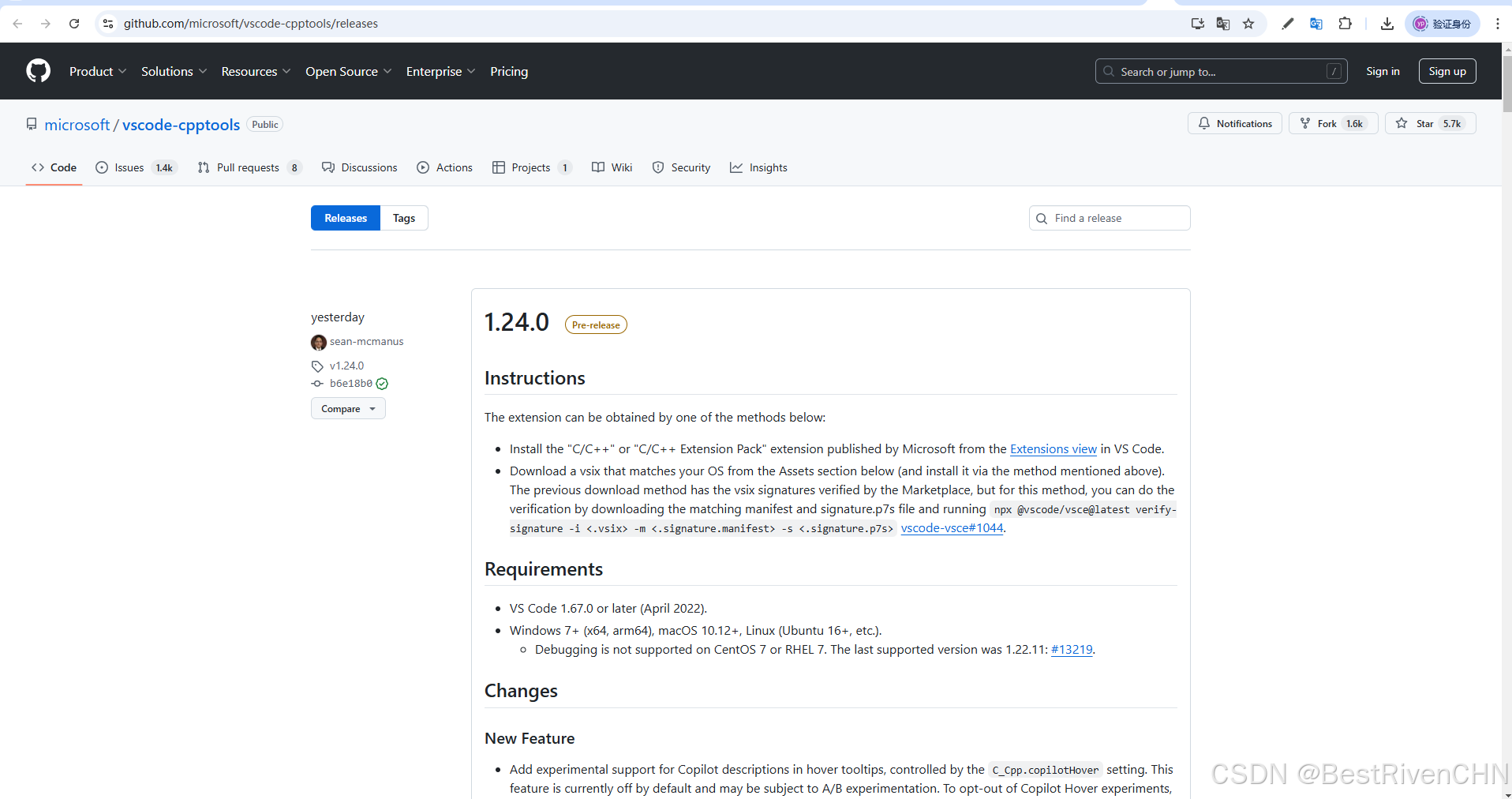Image resolution: width=1512 pixels, height=799 pixels.
Task: Switch to the Code tab
Action: coord(54,167)
